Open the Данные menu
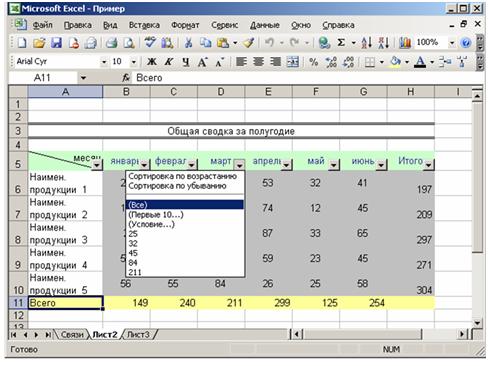Image resolution: width=488 pixels, height=366 pixels. click(x=265, y=25)
